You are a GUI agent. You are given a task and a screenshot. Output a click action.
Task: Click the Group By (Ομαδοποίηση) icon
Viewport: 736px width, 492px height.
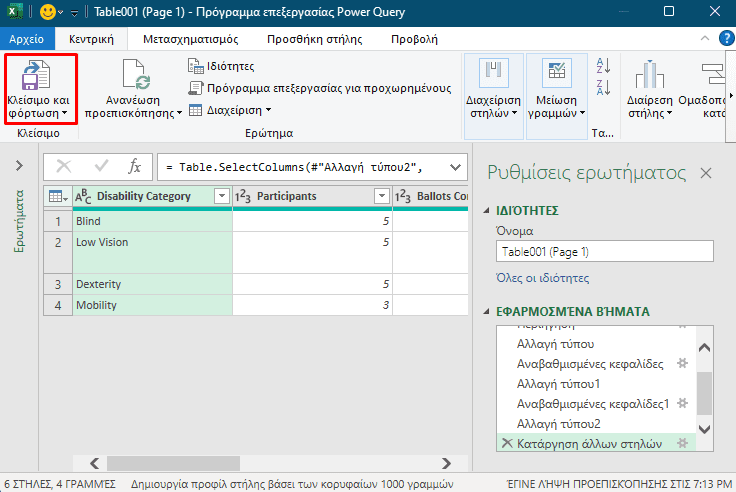click(x=713, y=74)
